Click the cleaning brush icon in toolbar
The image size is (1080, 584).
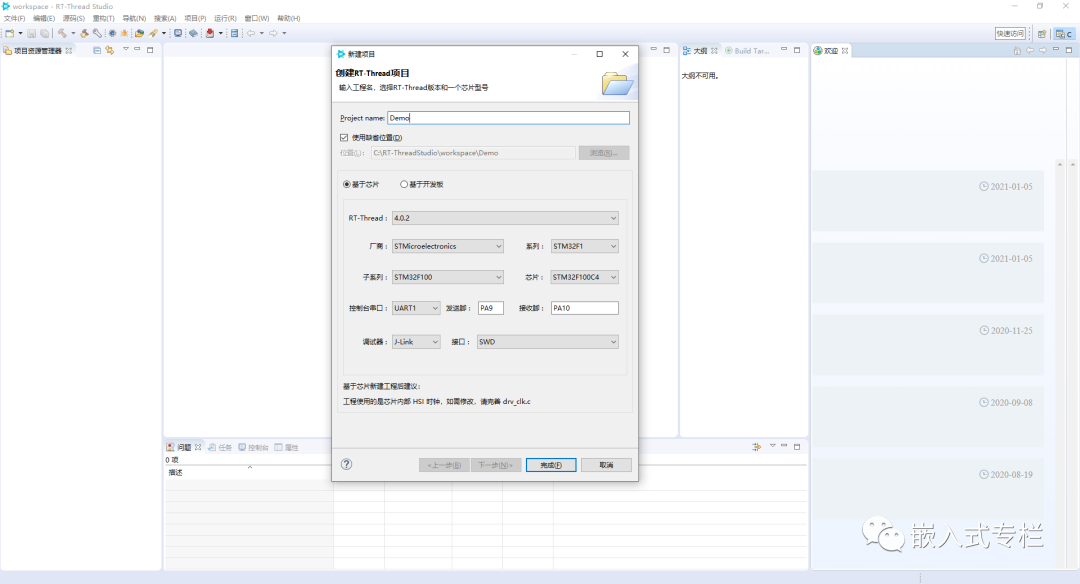tap(153, 33)
